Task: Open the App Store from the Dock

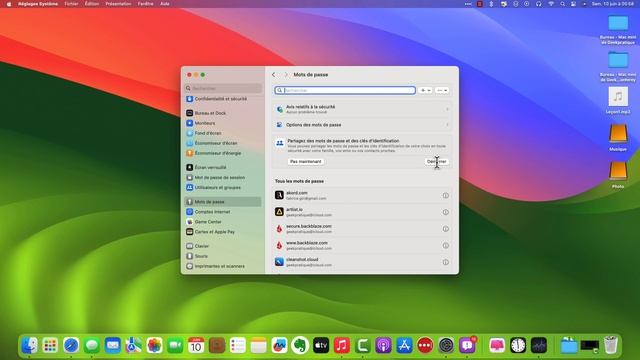Action: pyautogui.click(x=404, y=345)
